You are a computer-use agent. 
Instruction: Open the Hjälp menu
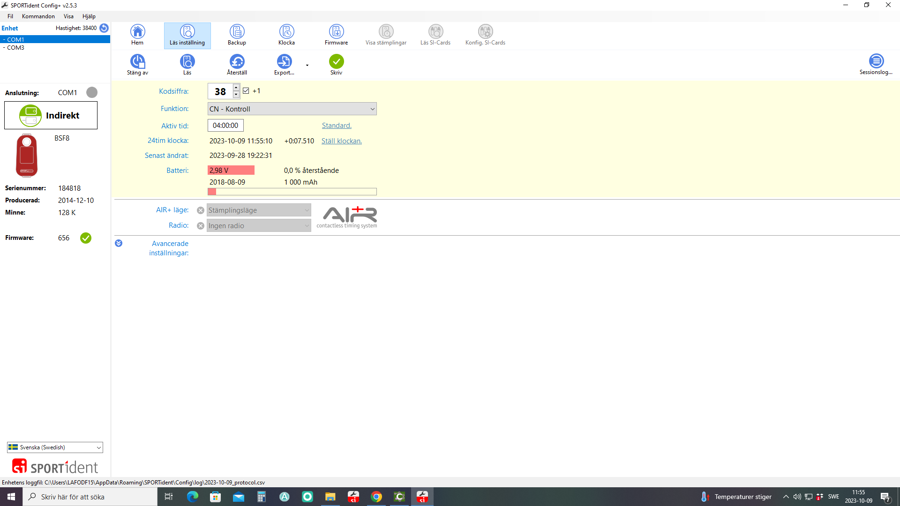click(x=88, y=17)
